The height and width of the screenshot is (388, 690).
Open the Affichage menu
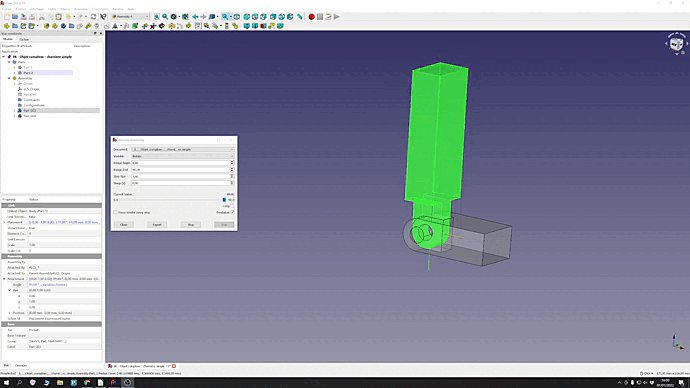pos(37,9)
